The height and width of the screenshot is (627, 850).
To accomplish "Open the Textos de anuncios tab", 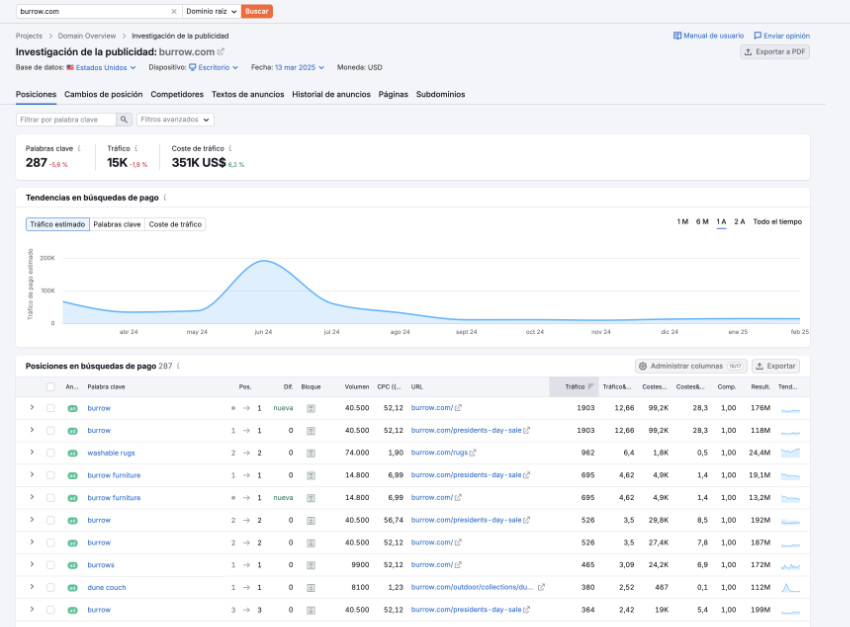I will [x=248, y=94].
